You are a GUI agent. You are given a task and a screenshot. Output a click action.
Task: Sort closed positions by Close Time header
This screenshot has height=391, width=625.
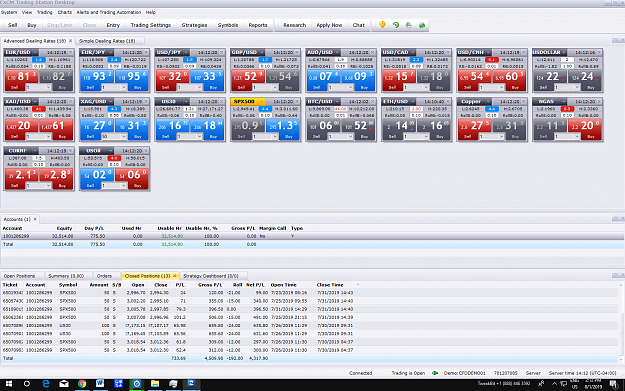pos(330,285)
